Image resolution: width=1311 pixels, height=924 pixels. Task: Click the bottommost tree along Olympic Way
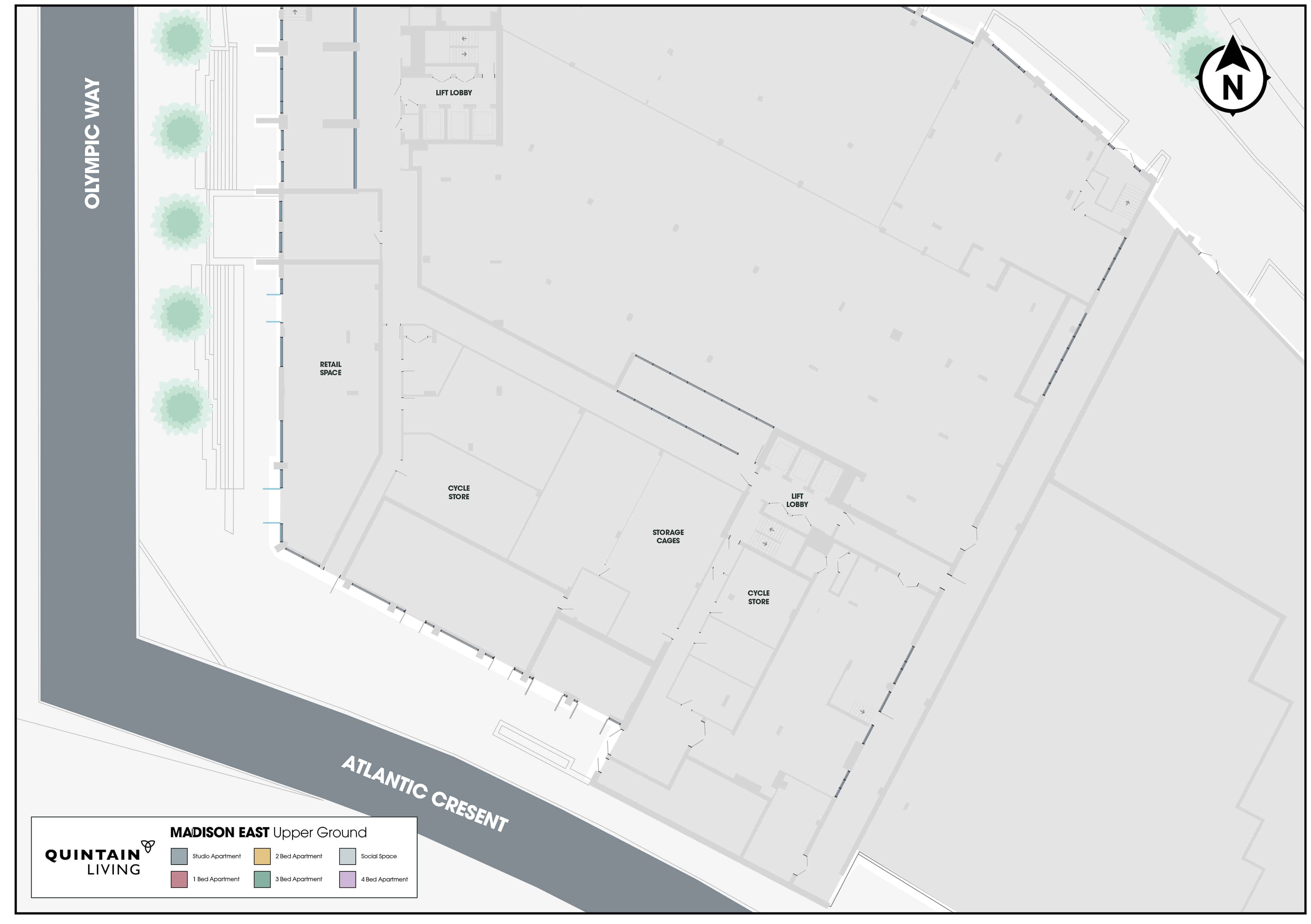(x=182, y=406)
